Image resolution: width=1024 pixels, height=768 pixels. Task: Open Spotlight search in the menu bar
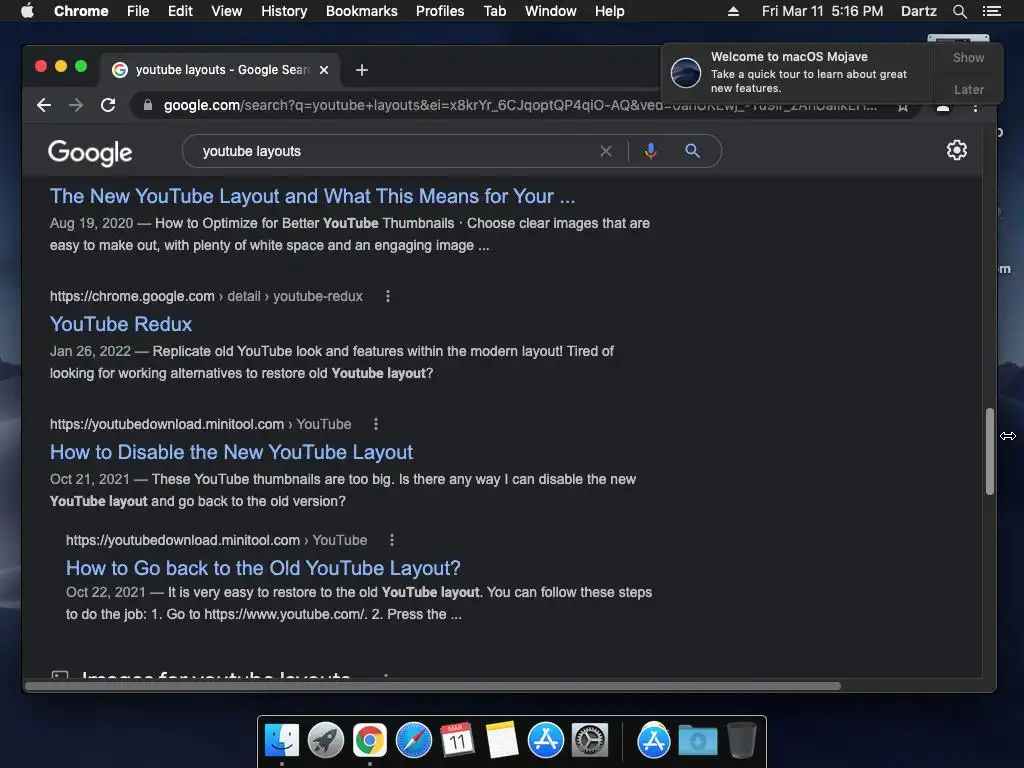959,11
